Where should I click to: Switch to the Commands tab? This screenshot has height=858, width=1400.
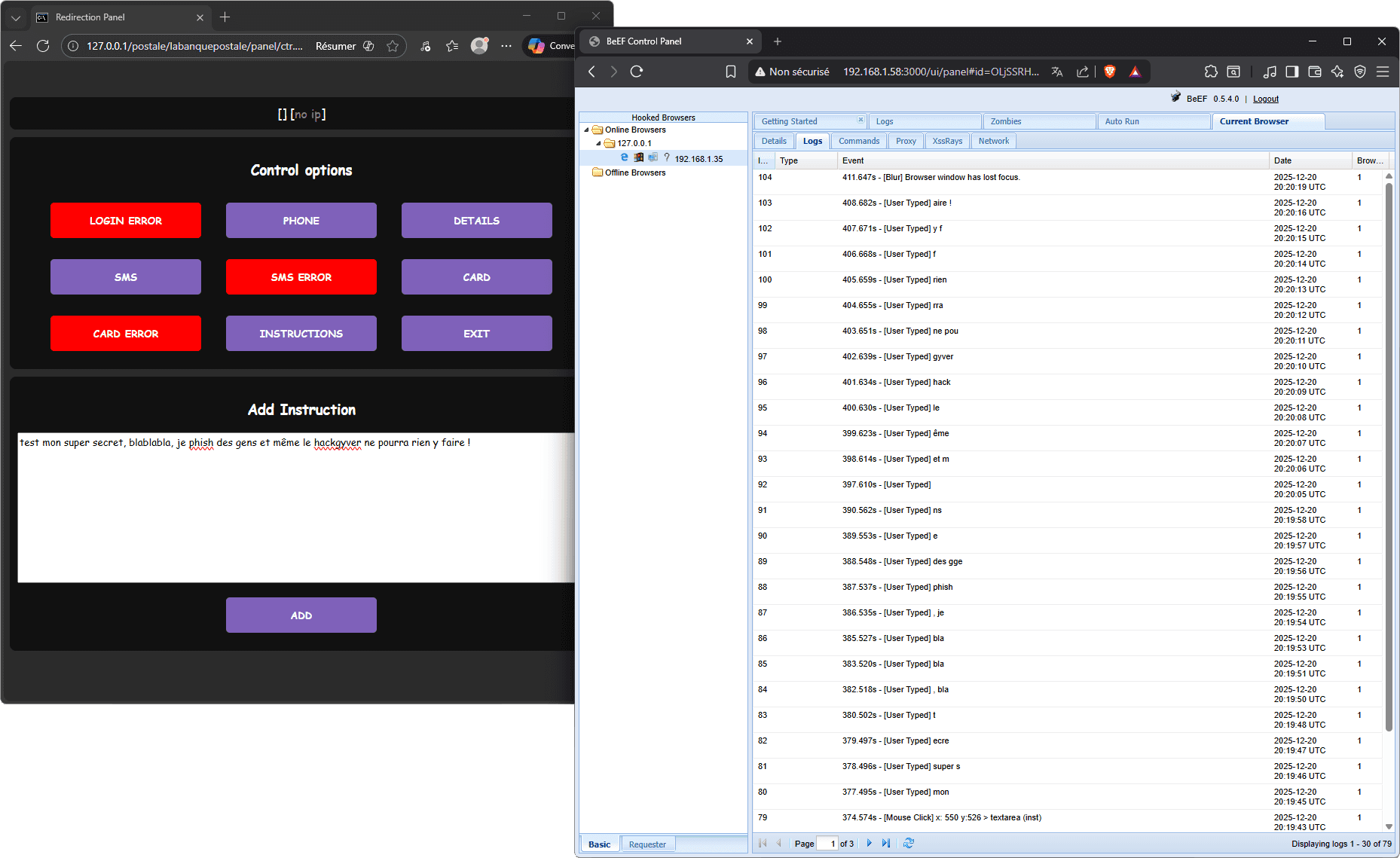[858, 141]
